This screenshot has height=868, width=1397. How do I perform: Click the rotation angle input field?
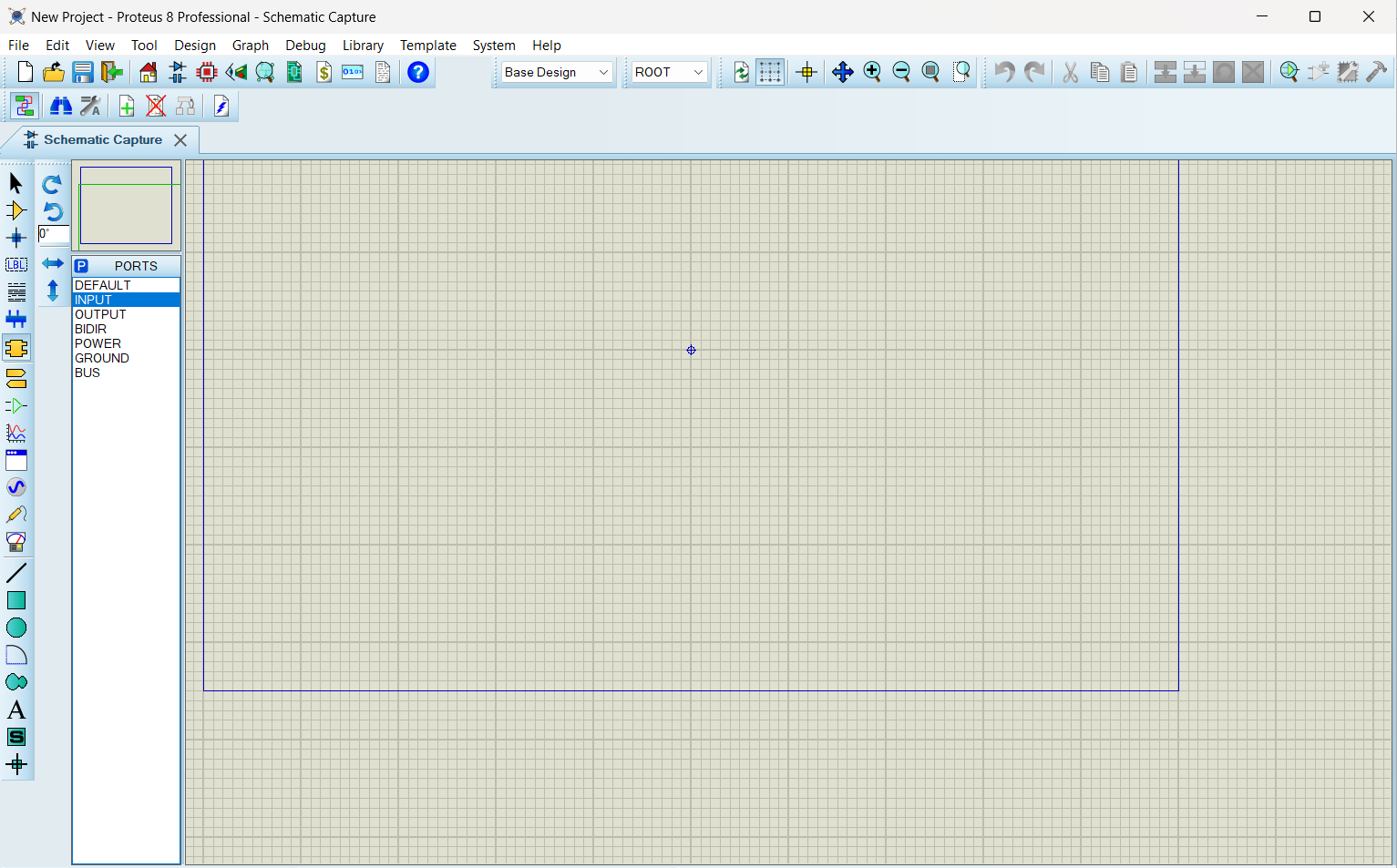[x=54, y=234]
